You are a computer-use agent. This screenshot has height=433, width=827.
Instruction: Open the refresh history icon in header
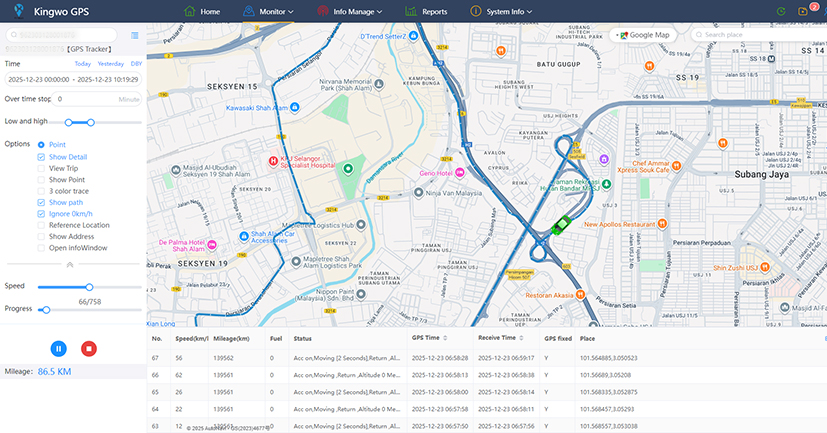(x=780, y=11)
